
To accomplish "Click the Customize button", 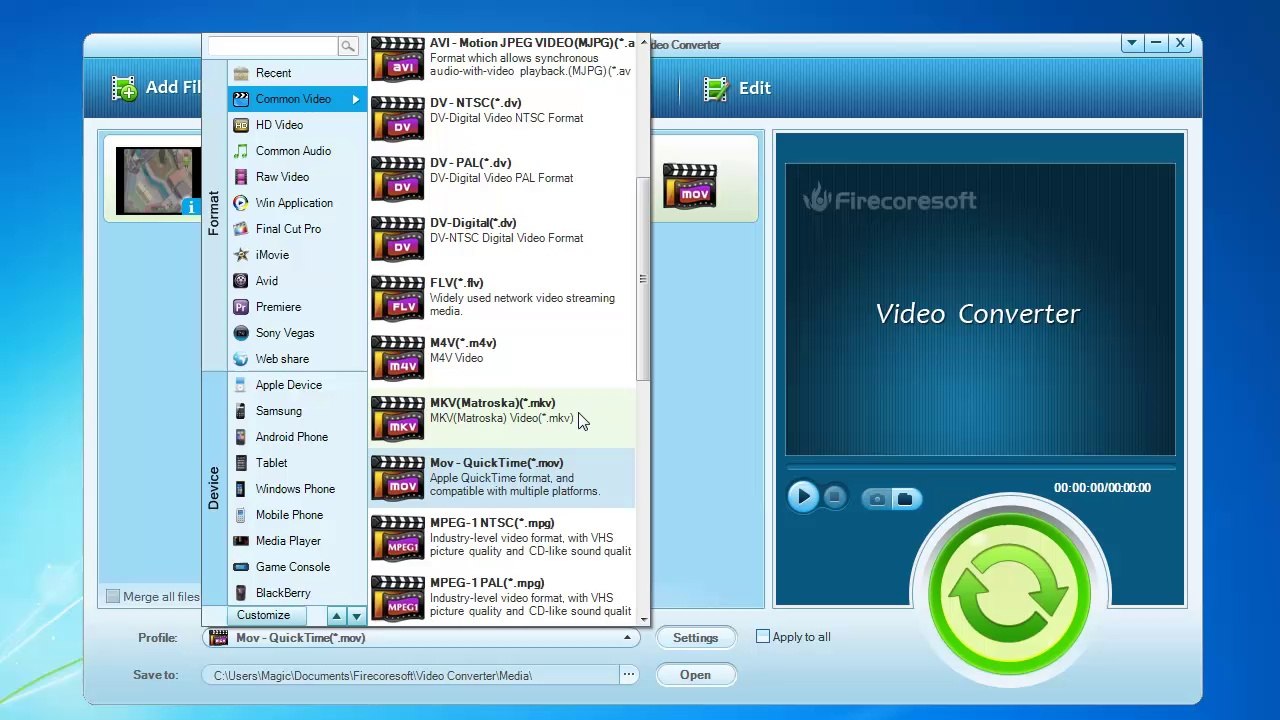I will [264, 616].
